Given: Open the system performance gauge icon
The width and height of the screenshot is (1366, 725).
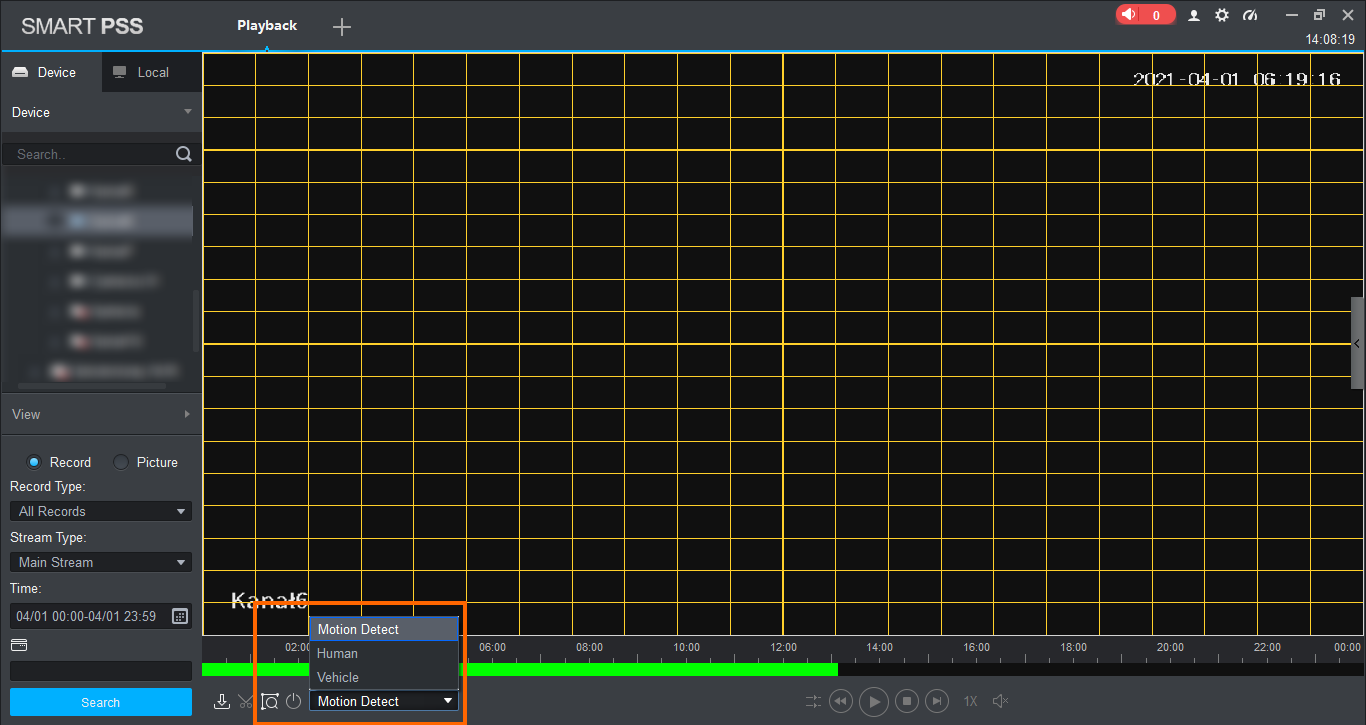Looking at the screenshot, I should tap(1250, 15).
